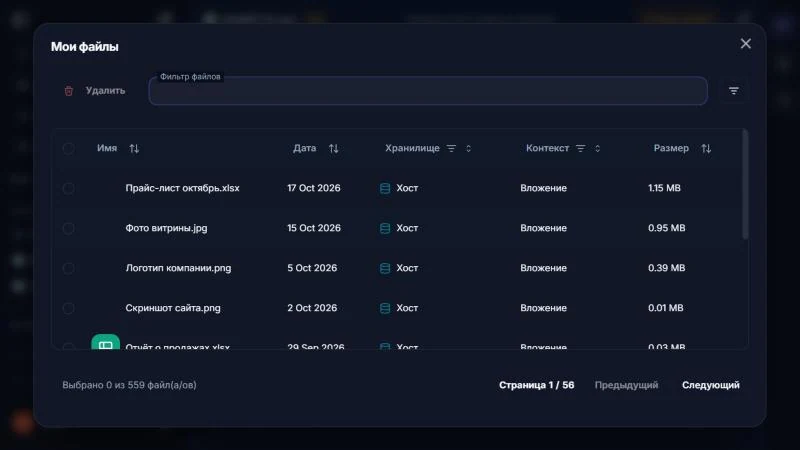Click the Предыдущий pagination button
The width and height of the screenshot is (800, 450).
pyautogui.click(x=626, y=385)
